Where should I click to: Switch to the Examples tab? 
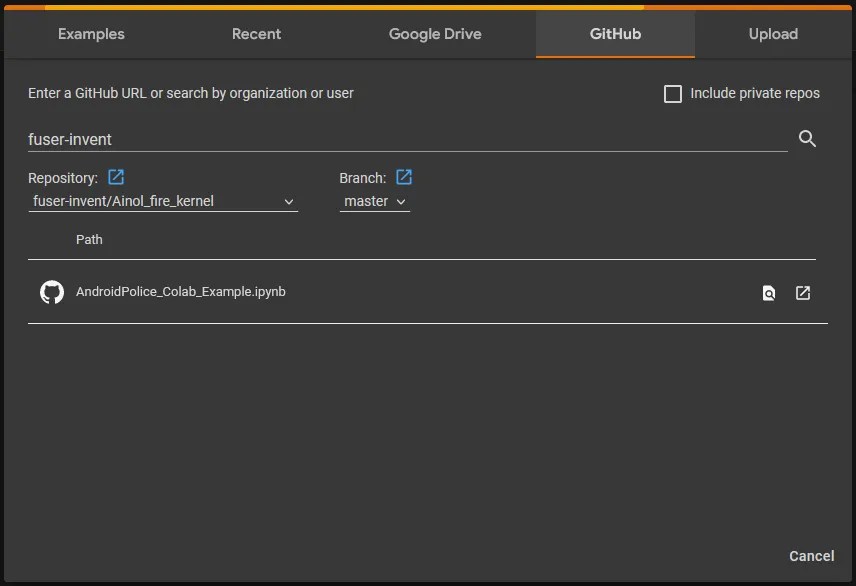90,33
